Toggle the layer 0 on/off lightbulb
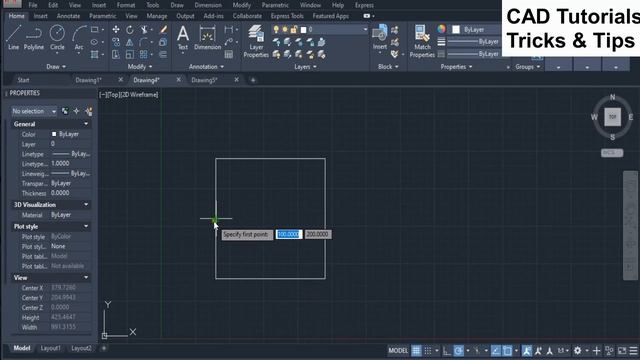Viewport: 640px width, 360px height. [x=276, y=29]
